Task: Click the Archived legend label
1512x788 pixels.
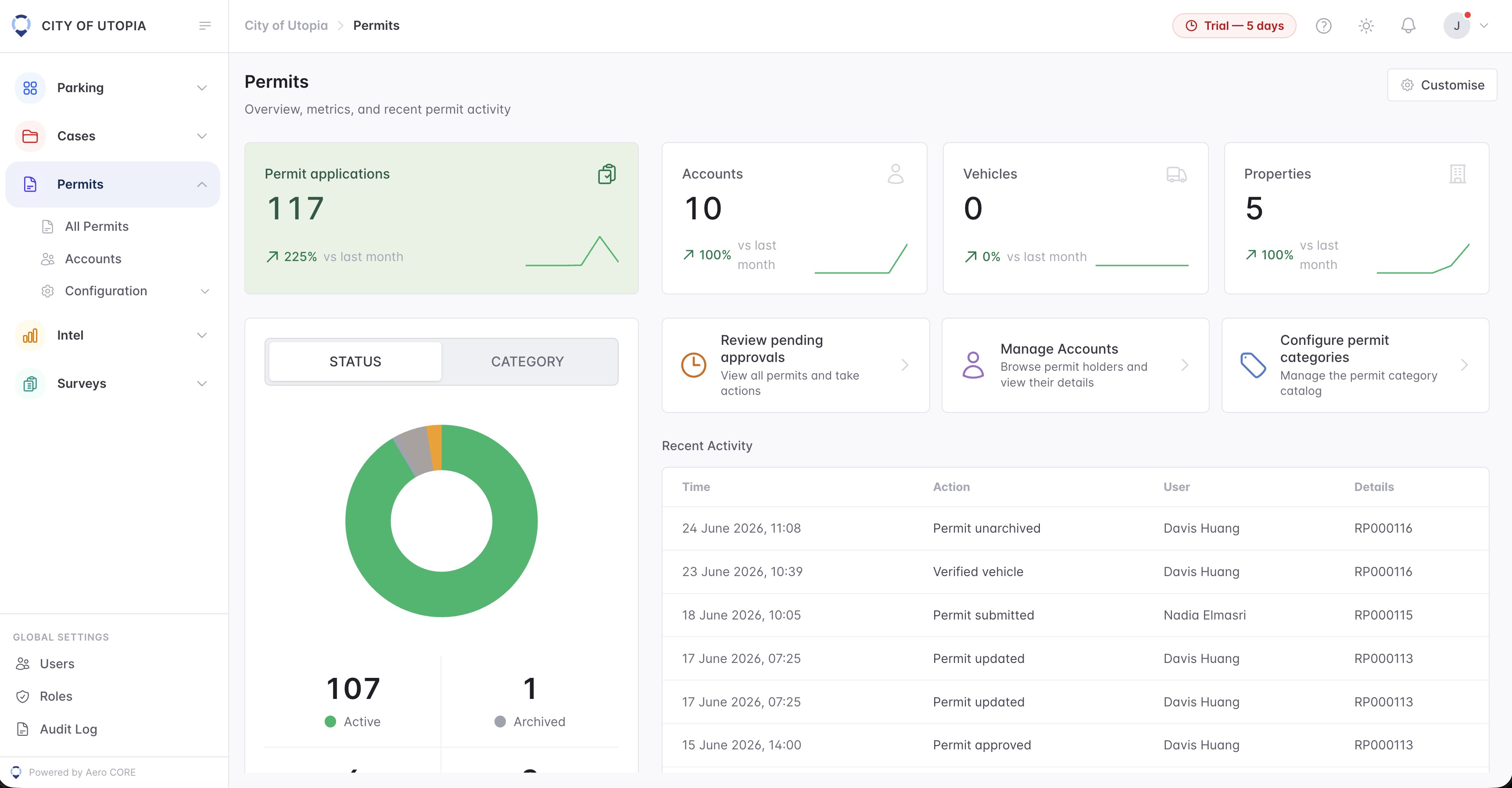Action: pyautogui.click(x=539, y=722)
